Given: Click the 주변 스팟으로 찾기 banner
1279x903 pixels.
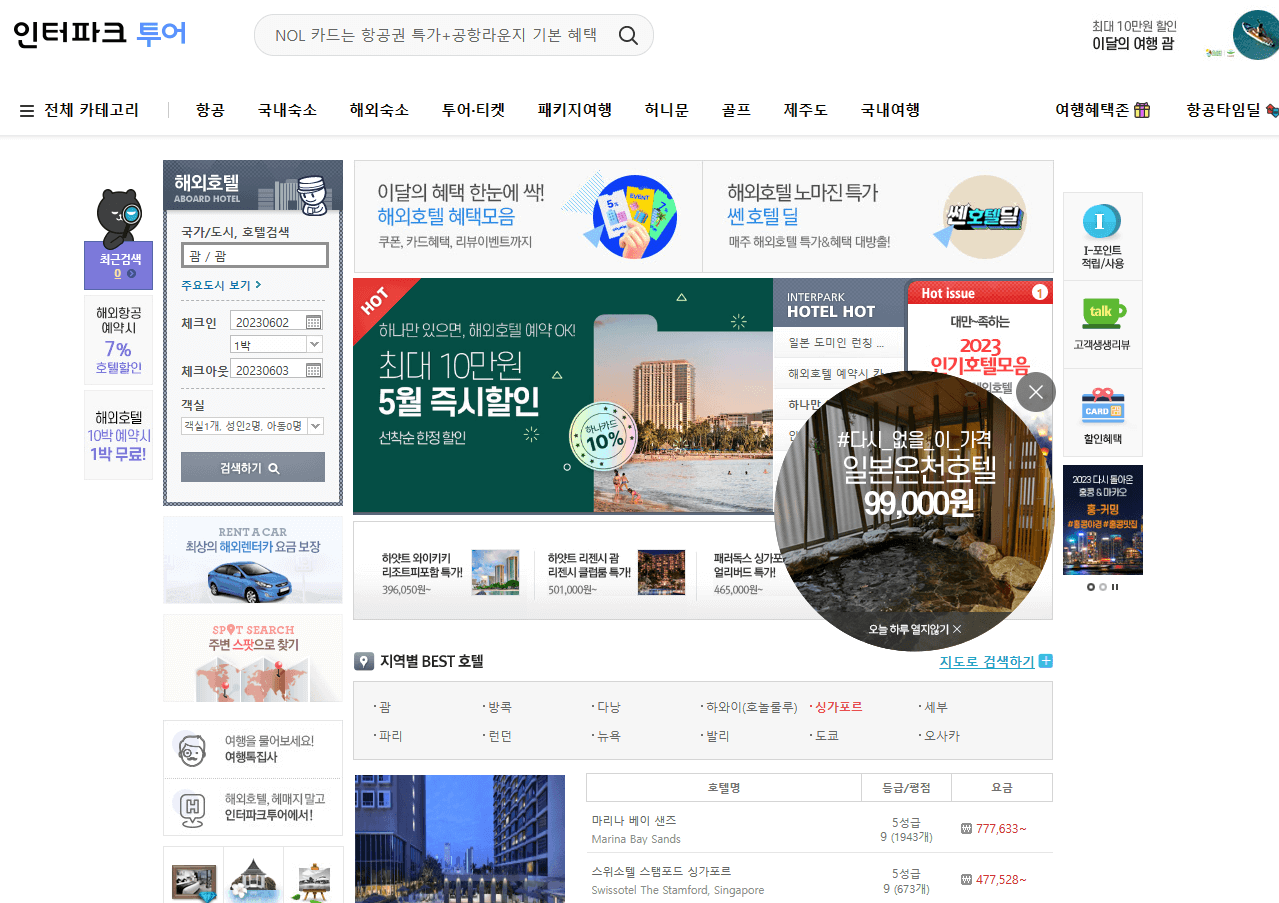Looking at the screenshot, I should [253, 658].
